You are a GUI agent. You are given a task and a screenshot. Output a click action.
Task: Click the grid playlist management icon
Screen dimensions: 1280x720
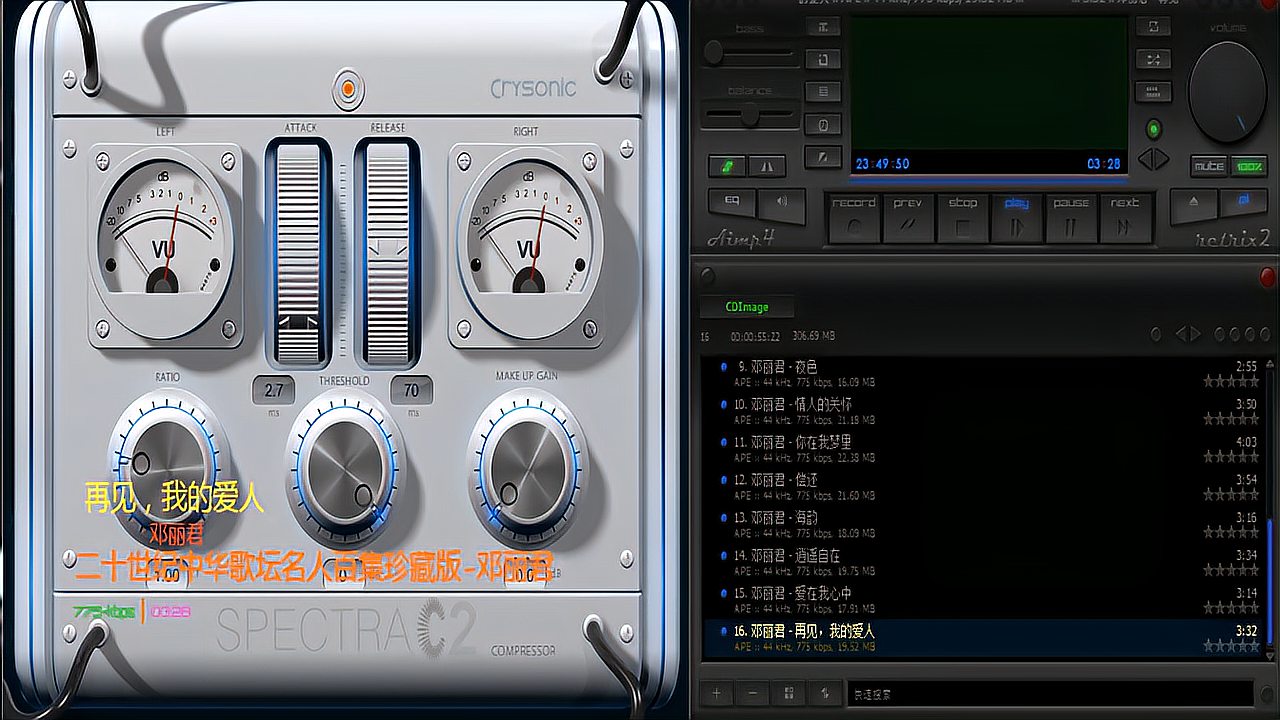click(789, 693)
